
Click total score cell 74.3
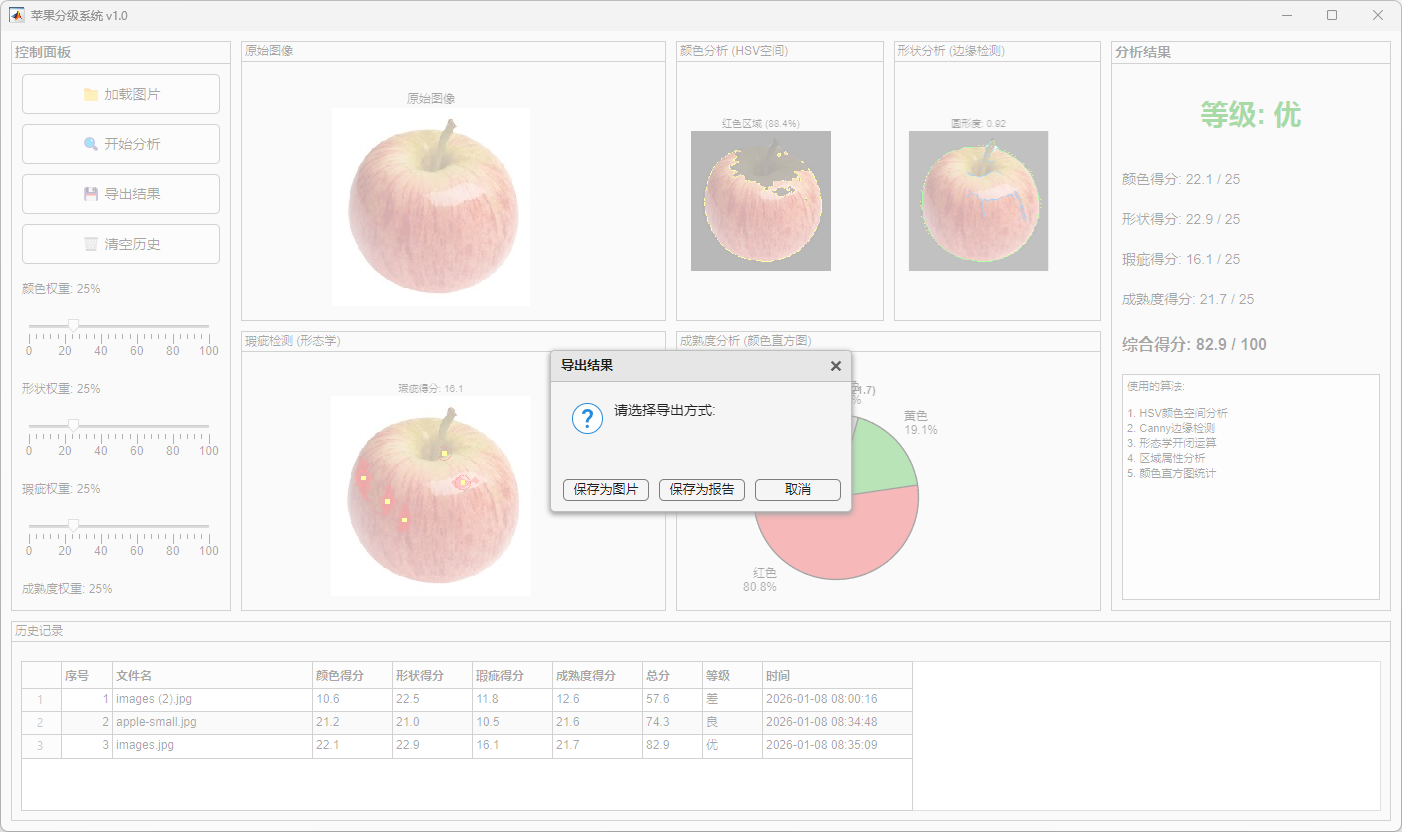(x=672, y=722)
